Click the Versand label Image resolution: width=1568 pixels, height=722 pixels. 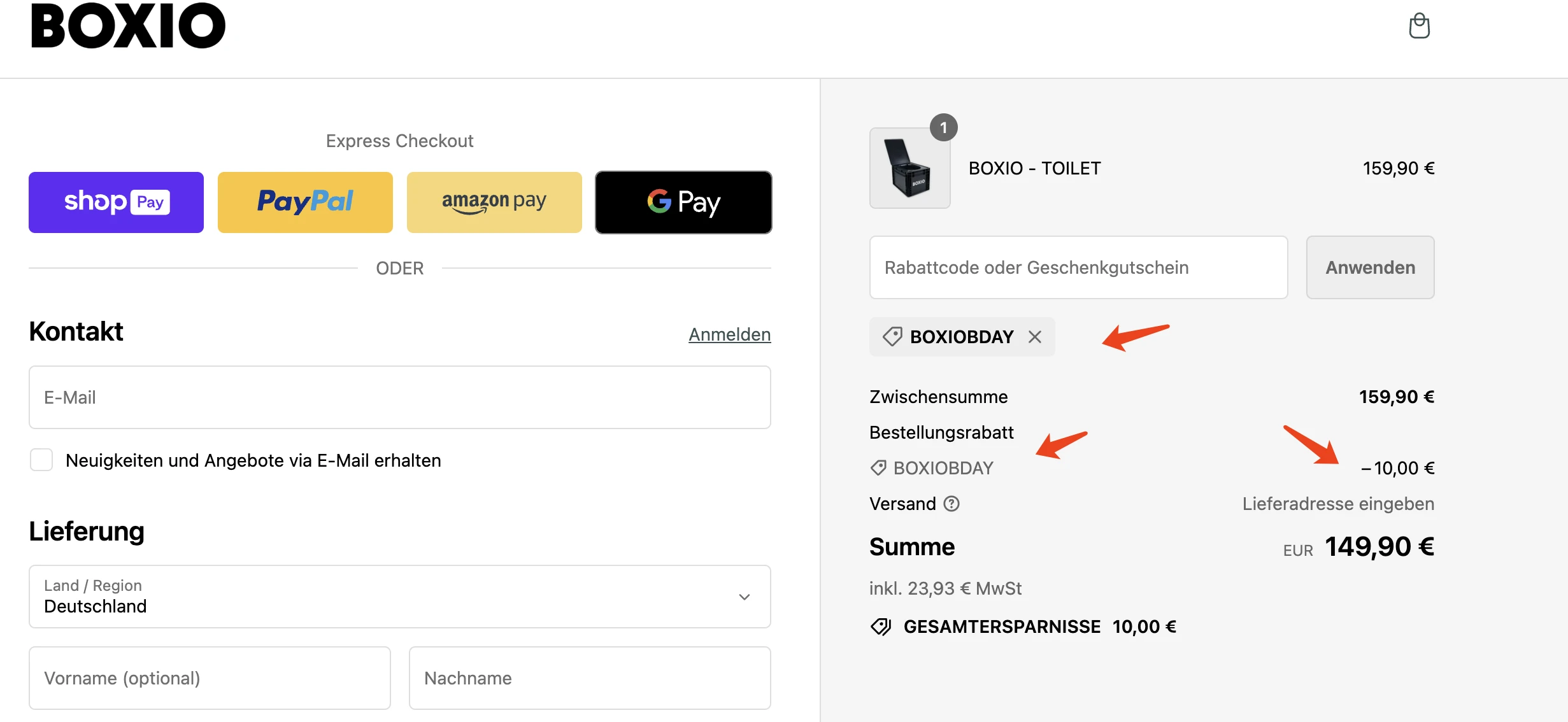coord(902,504)
